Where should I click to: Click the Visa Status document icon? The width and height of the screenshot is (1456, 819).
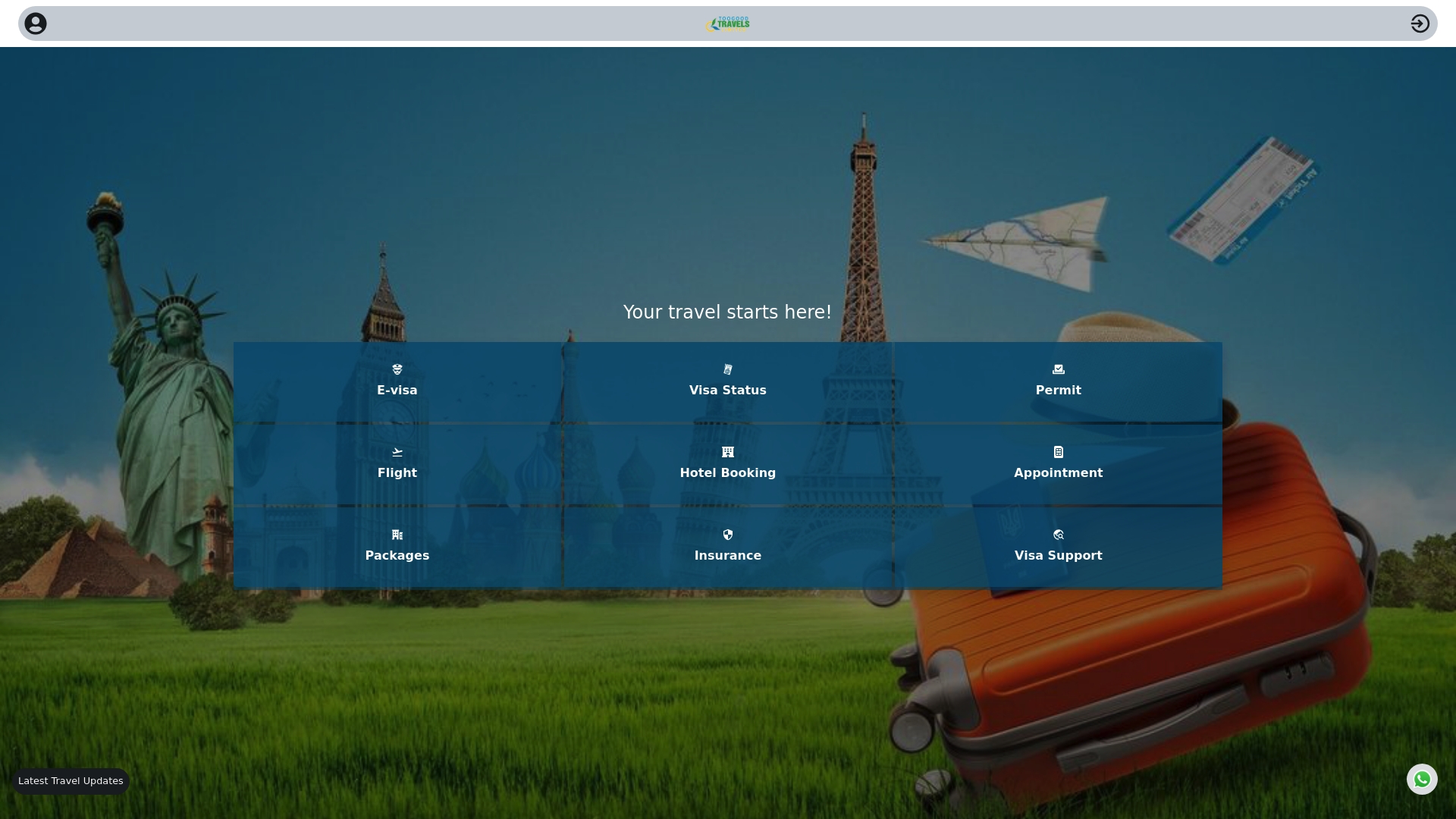[728, 369]
